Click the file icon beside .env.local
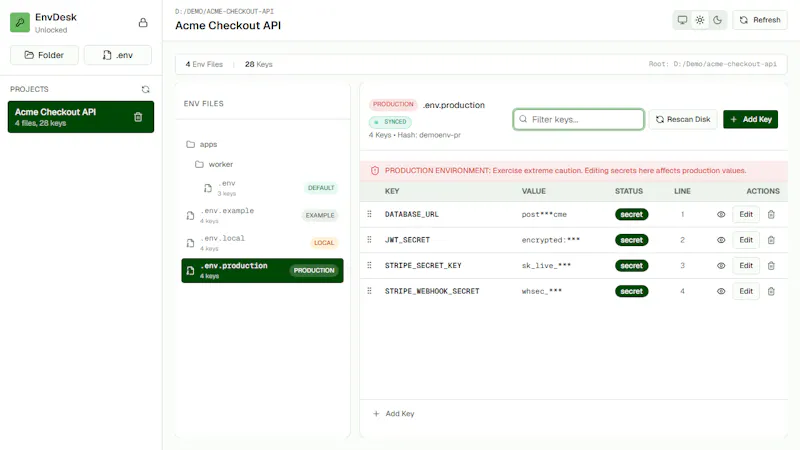This screenshot has width=800, height=450. coord(190,243)
